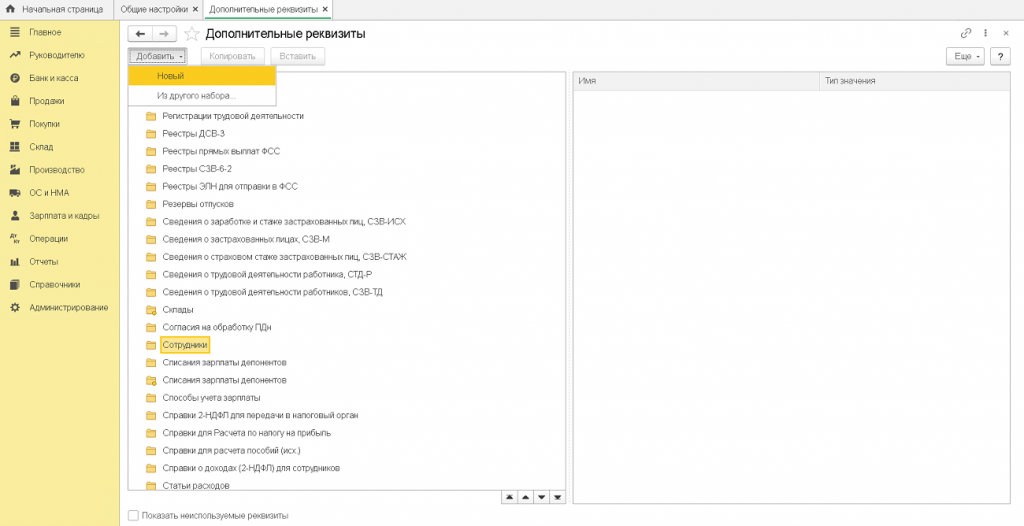1024x526 pixels.
Task: Click home icon of Начальная страница
Action: click(10, 10)
